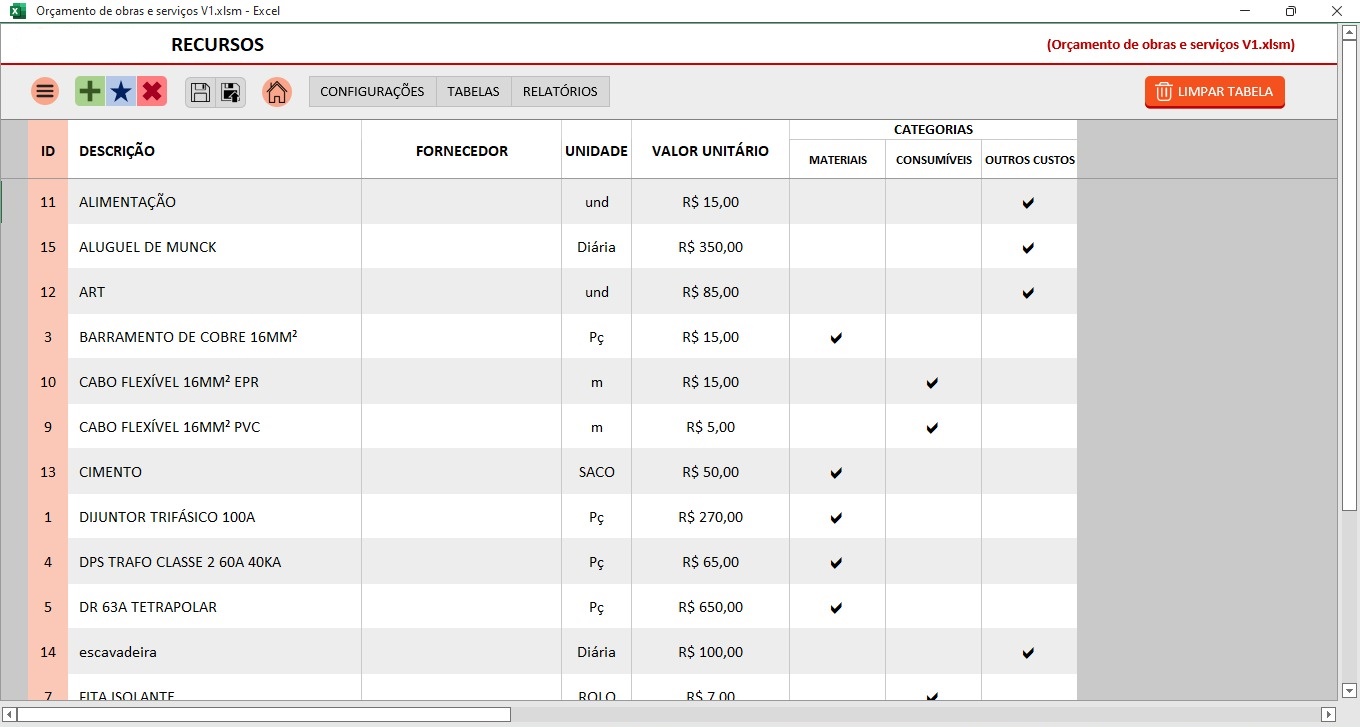The width and height of the screenshot is (1360, 727).
Task: Click the UNIDADE column header
Action: (x=596, y=151)
